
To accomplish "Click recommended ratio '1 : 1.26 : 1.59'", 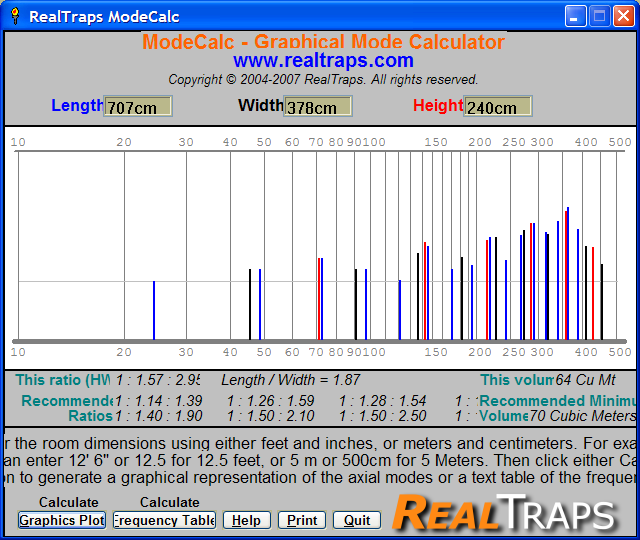I will click(271, 401).
